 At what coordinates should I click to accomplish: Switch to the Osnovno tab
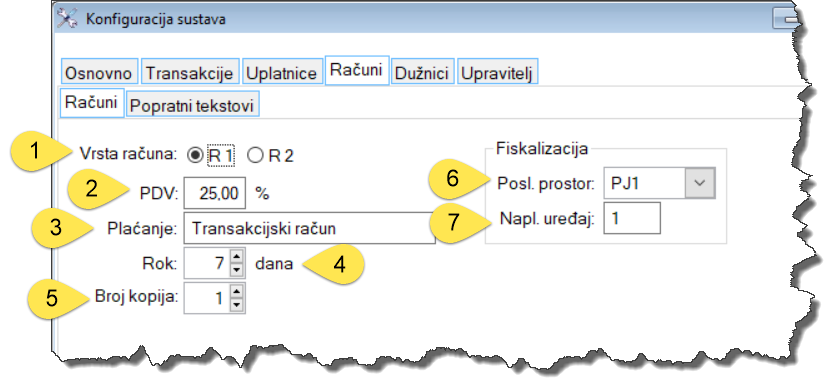coord(100,72)
